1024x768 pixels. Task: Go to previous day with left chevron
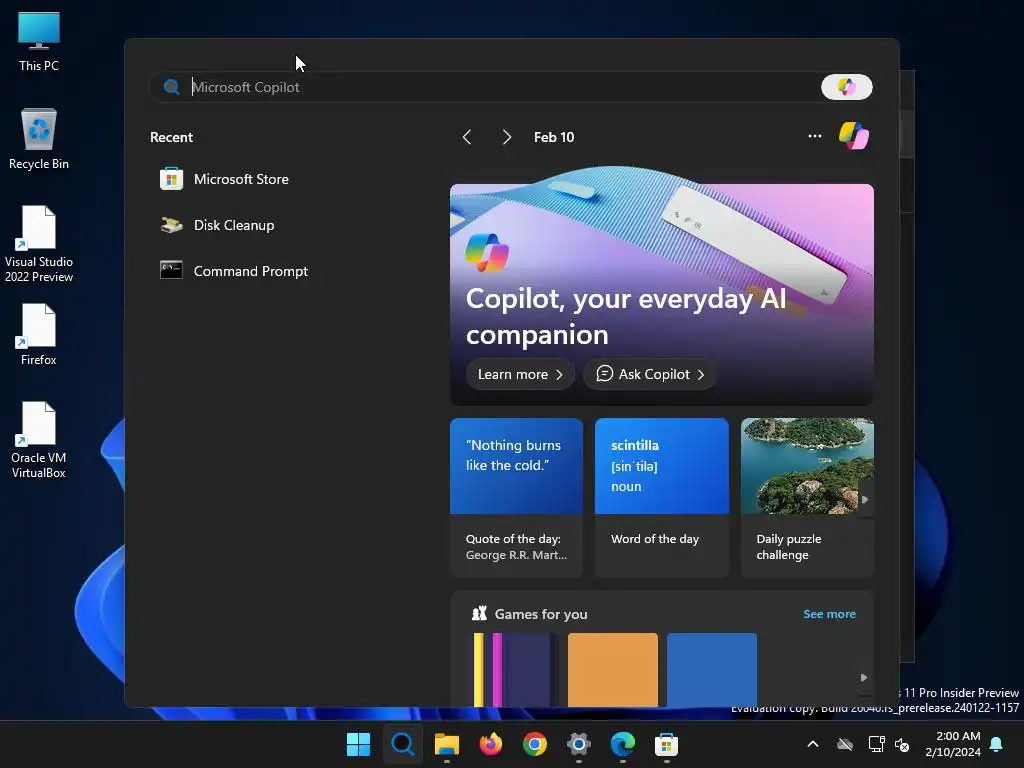pos(467,137)
